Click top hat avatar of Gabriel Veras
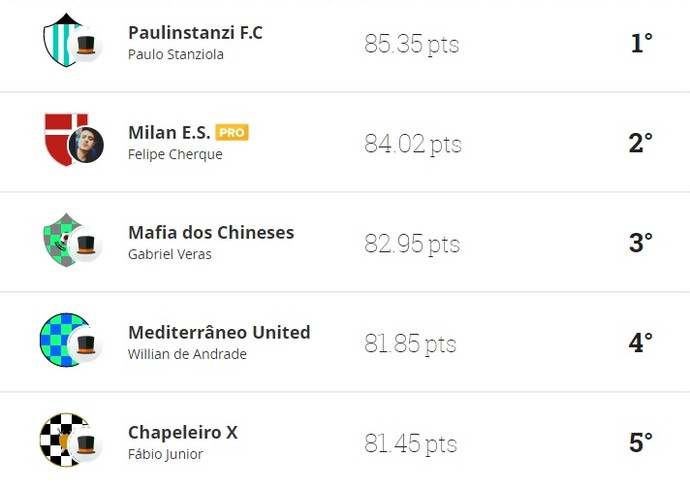Viewport: 690px width, 490px height. pyautogui.click(x=86, y=245)
